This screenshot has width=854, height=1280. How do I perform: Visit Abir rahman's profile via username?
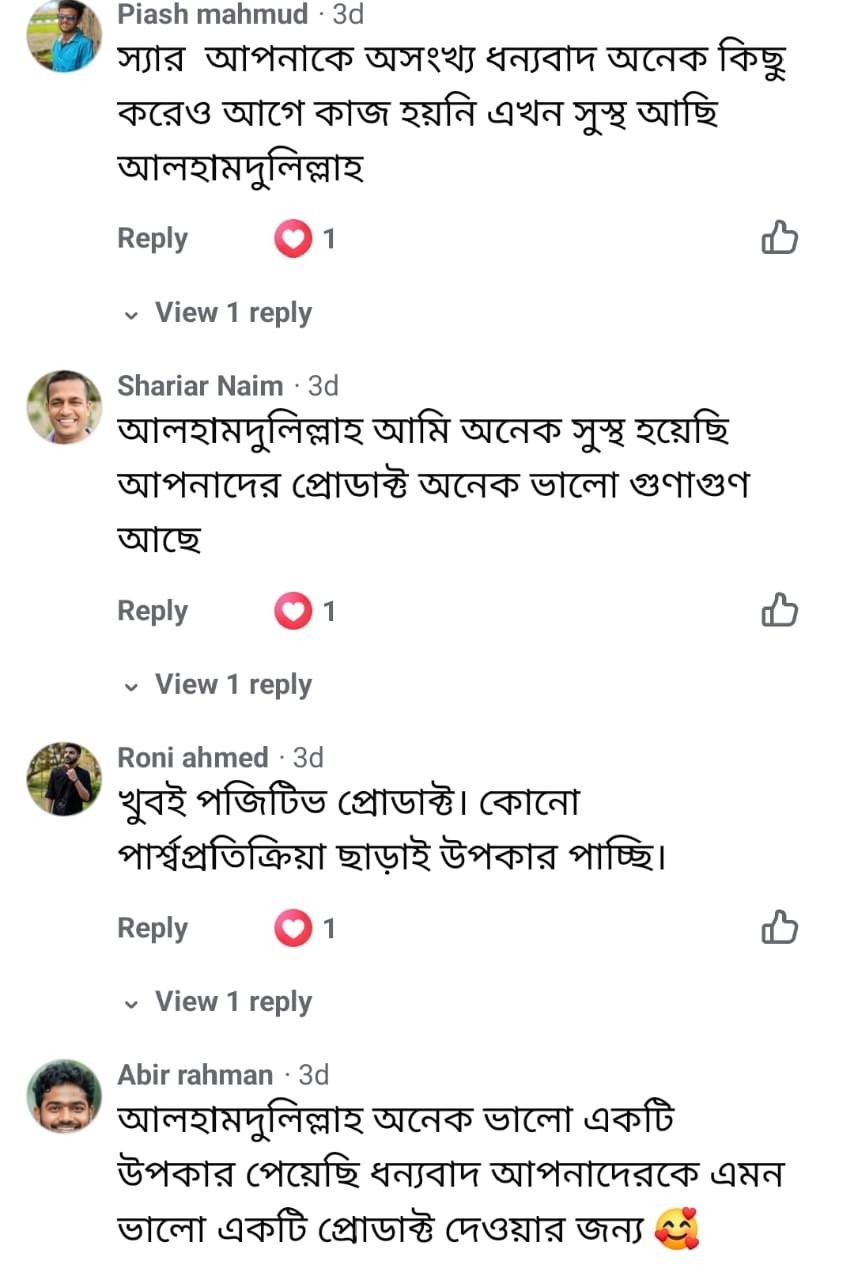tap(195, 1075)
